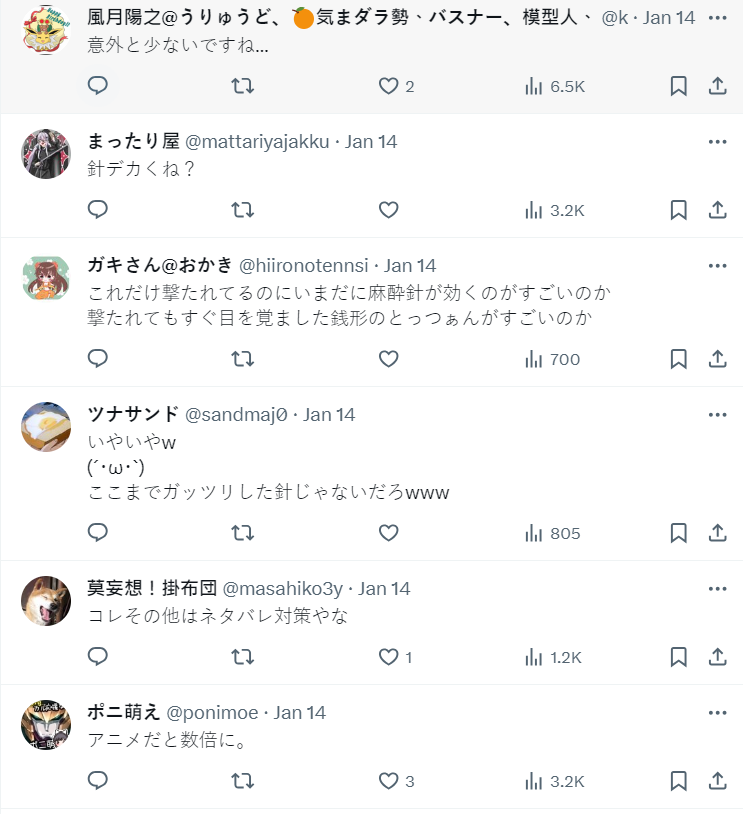Share 風月陽之's tweet at top
The image size is (743, 814).
[717, 86]
